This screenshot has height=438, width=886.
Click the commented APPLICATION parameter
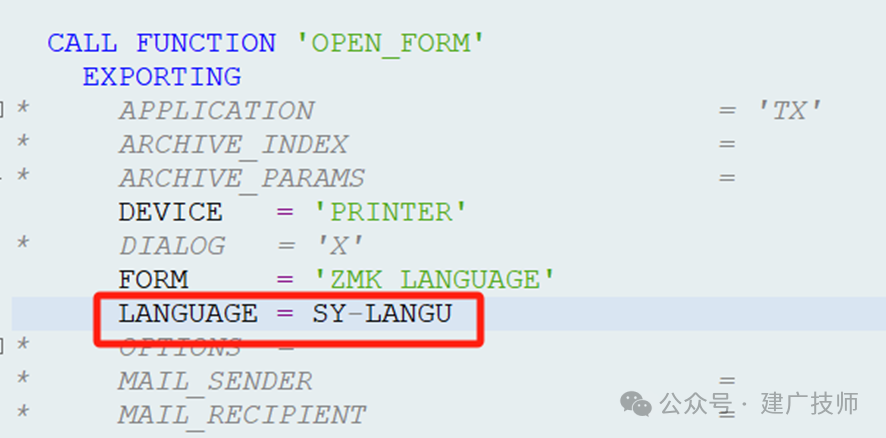coord(216,111)
